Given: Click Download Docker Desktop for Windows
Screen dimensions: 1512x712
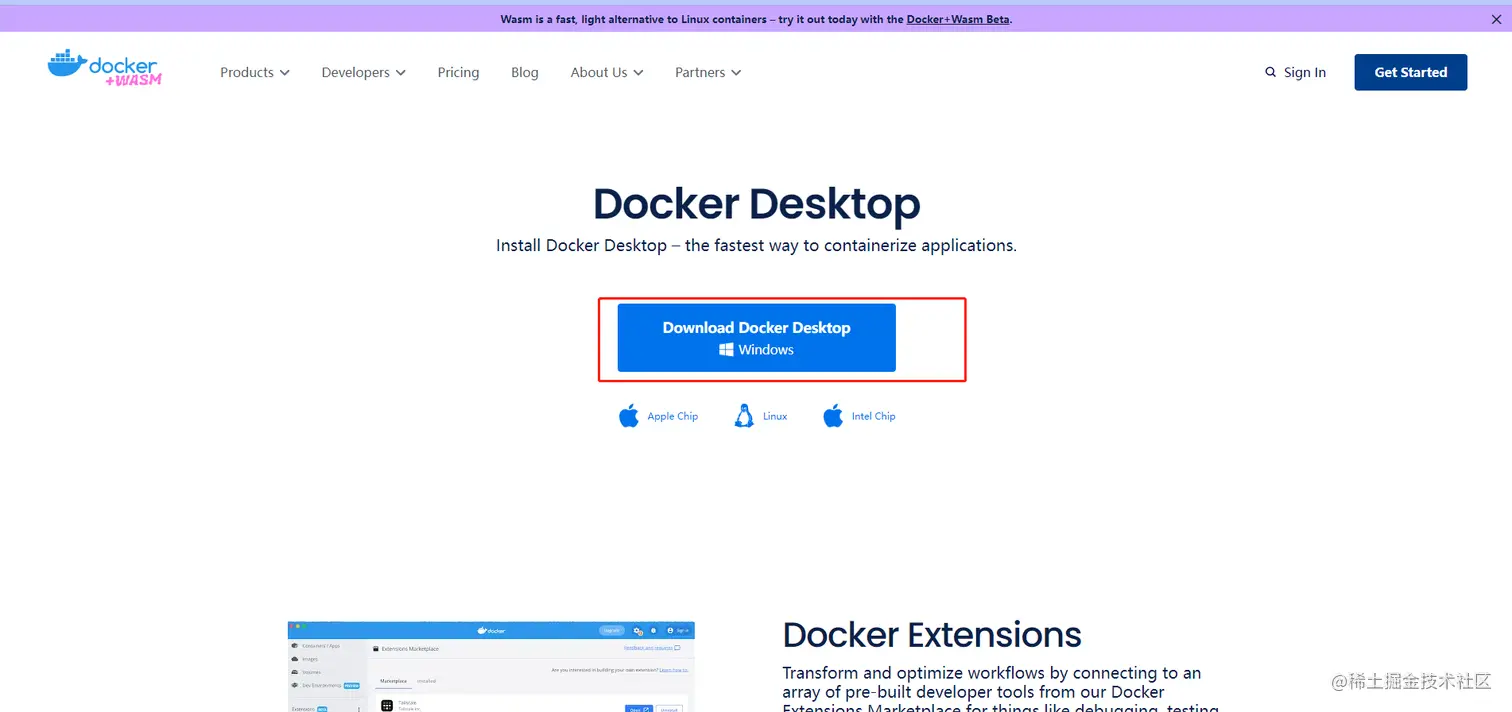Looking at the screenshot, I should point(756,338).
